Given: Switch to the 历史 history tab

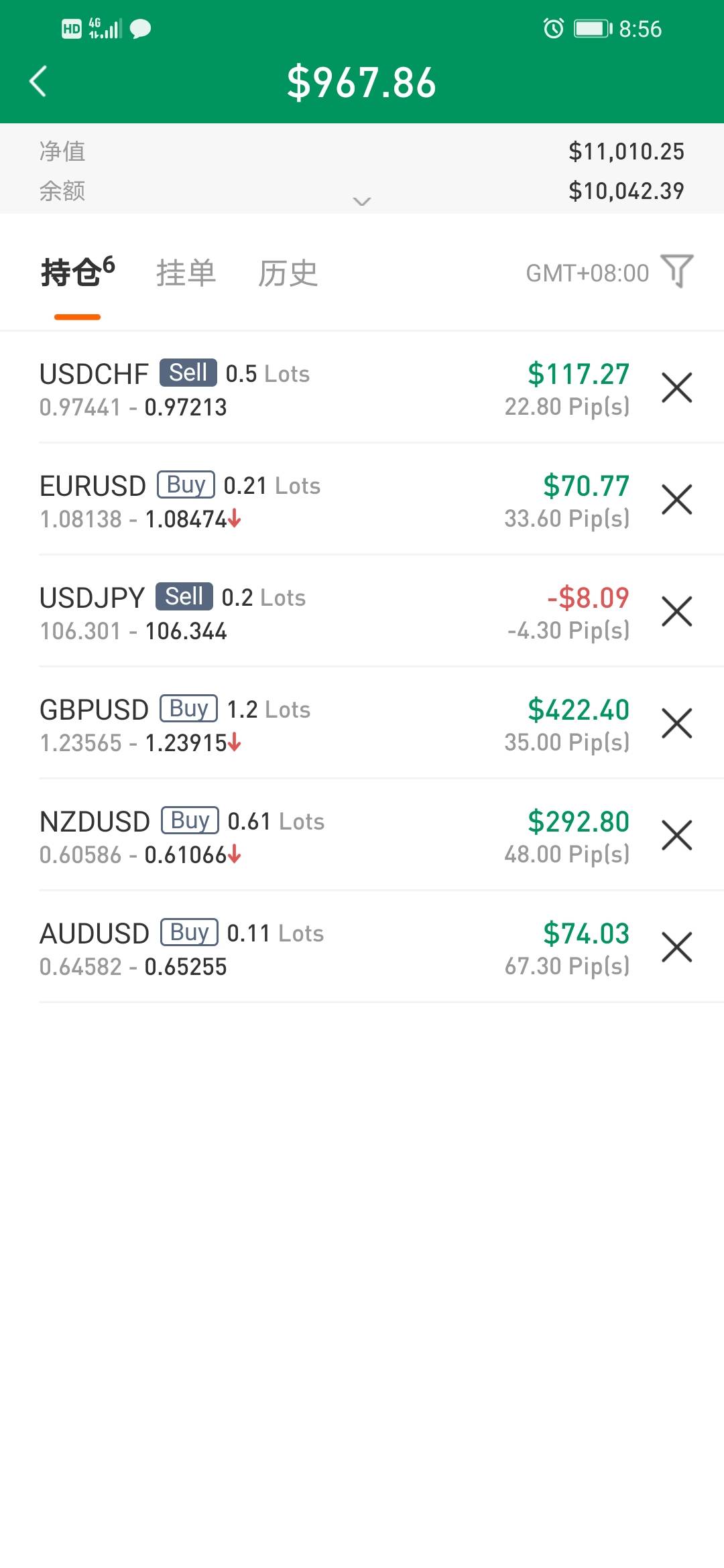Looking at the screenshot, I should click(x=288, y=273).
